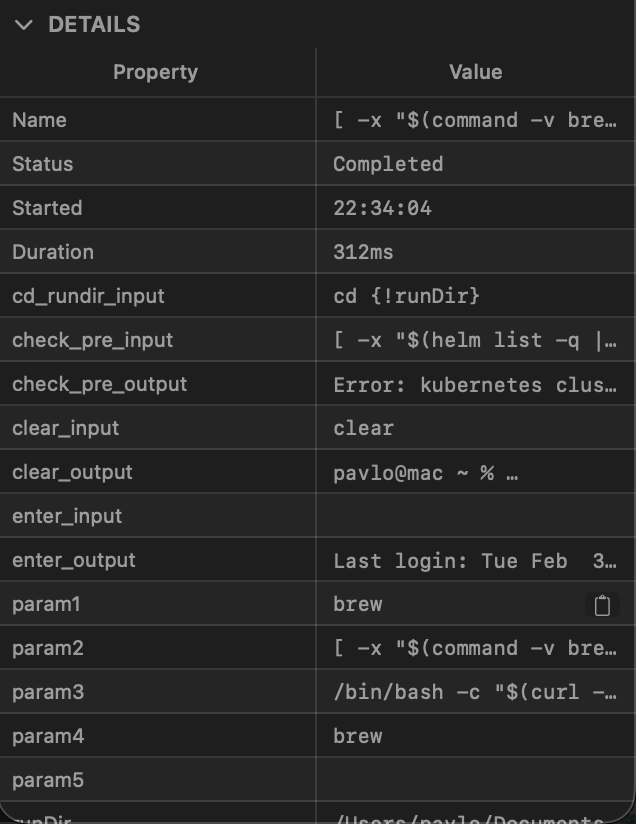Click the Property column header
Image resolution: width=636 pixels, height=824 pixels.
coord(155,72)
